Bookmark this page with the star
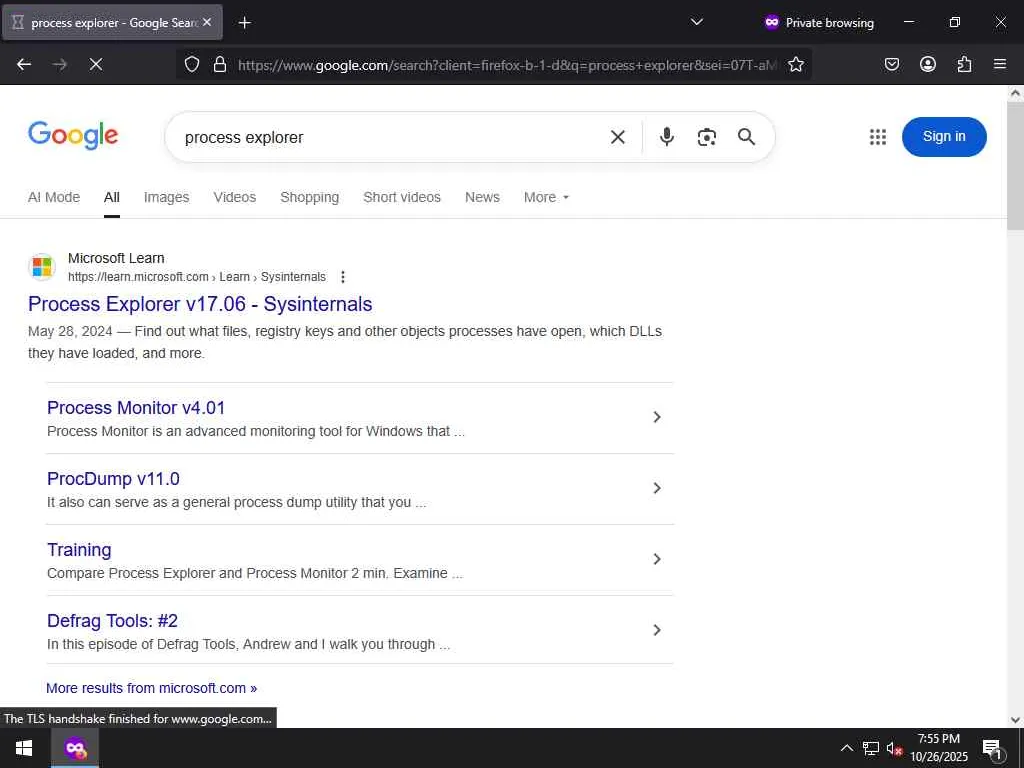 coord(795,64)
